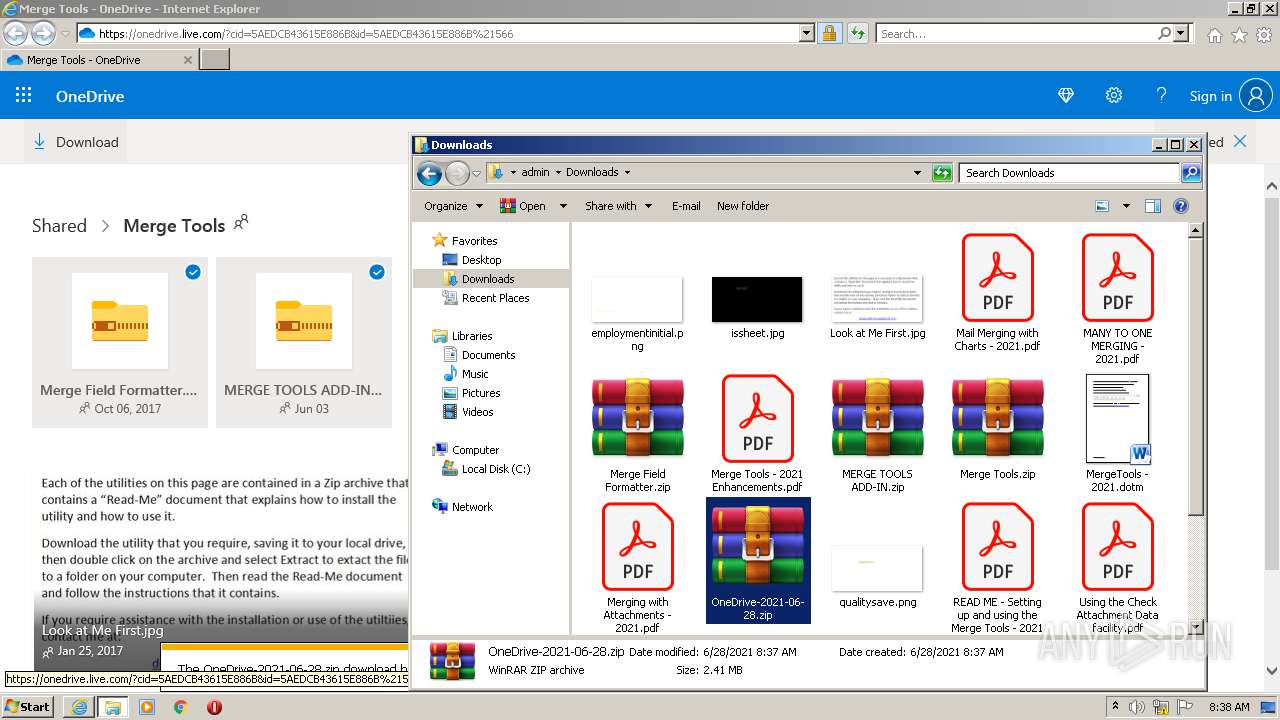Click the Windows Start button
Screen dimensions: 1280x720
28,707
